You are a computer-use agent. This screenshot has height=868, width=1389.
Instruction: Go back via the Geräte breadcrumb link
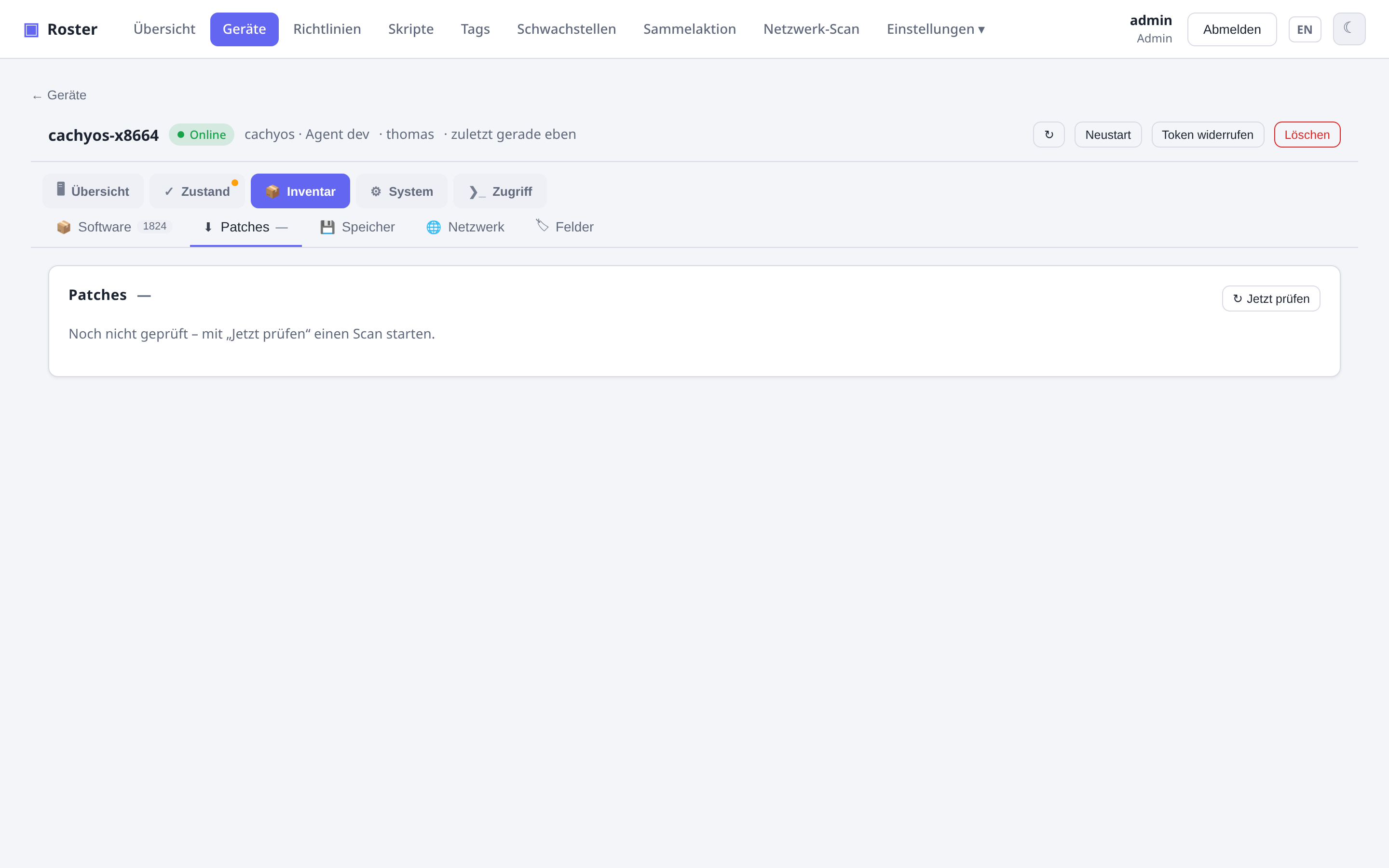point(59,95)
